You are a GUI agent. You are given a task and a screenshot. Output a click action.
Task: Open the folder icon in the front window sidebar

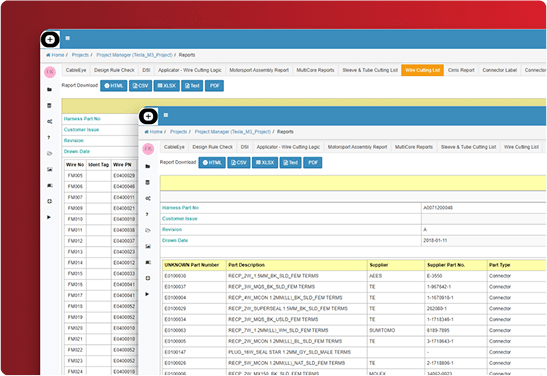click(x=148, y=166)
